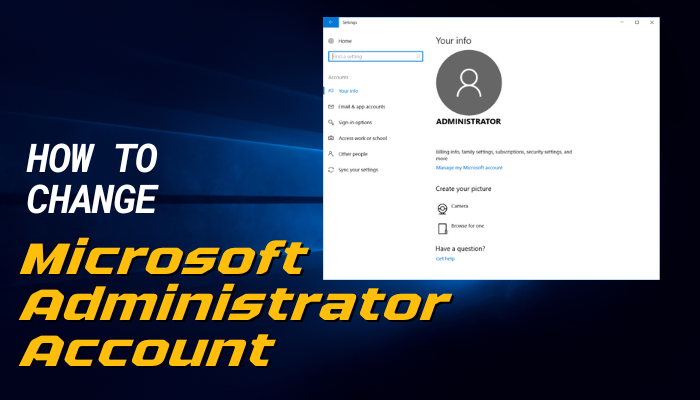
Task: Maximize the Settings window
Action: tap(637, 22)
